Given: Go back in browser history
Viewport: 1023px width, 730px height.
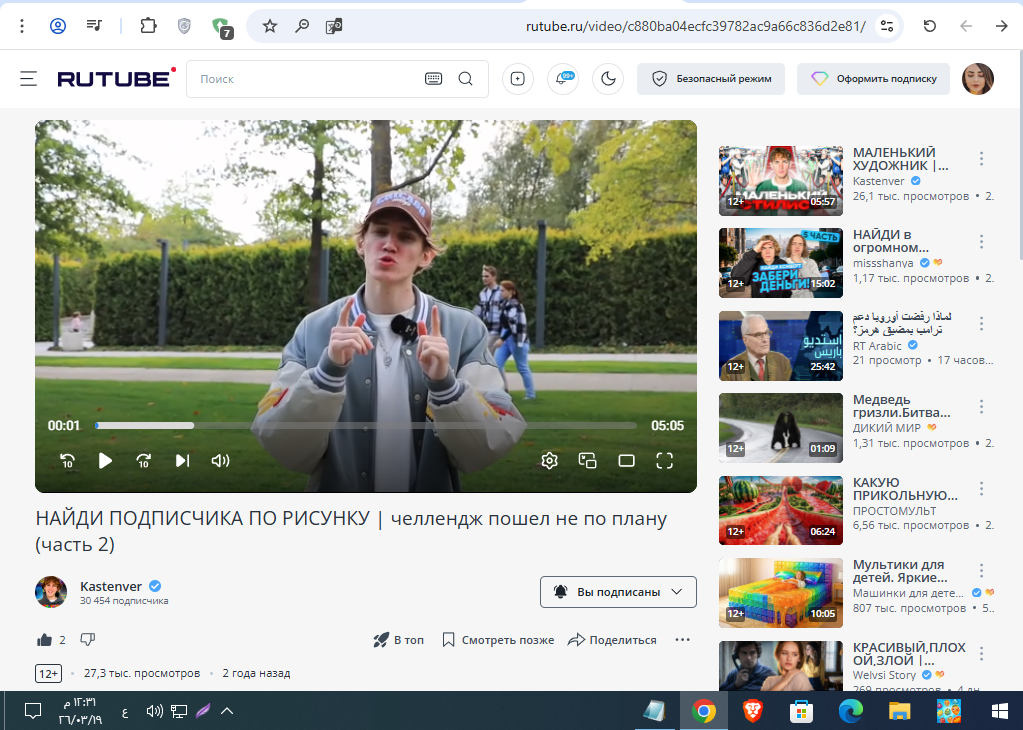Looking at the screenshot, I should click(x=966, y=26).
